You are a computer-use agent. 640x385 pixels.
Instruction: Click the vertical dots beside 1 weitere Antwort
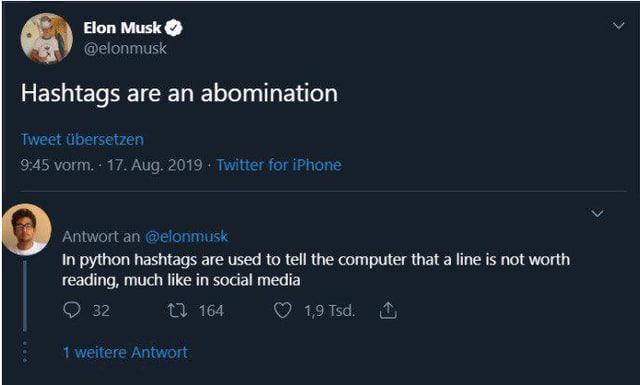(x=25, y=352)
